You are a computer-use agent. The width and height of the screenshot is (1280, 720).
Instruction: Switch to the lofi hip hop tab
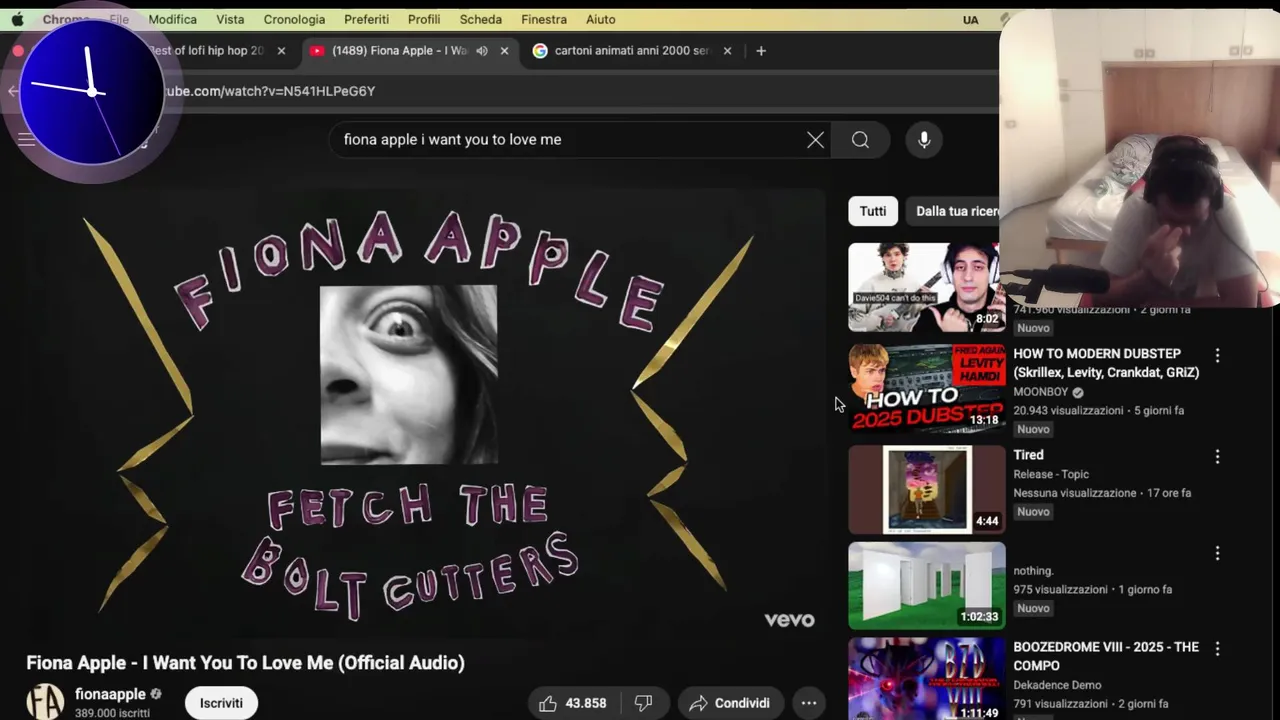pyautogui.click(x=208, y=50)
